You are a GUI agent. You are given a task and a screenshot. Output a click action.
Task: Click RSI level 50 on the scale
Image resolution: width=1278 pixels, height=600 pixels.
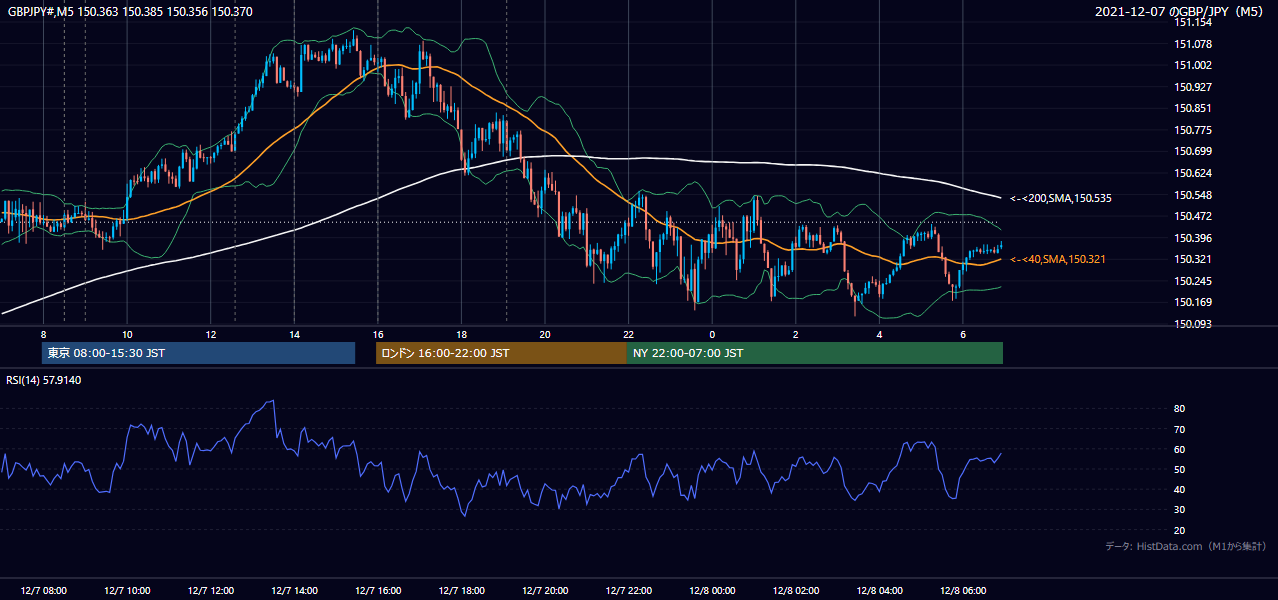click(x=1180, y=469)
